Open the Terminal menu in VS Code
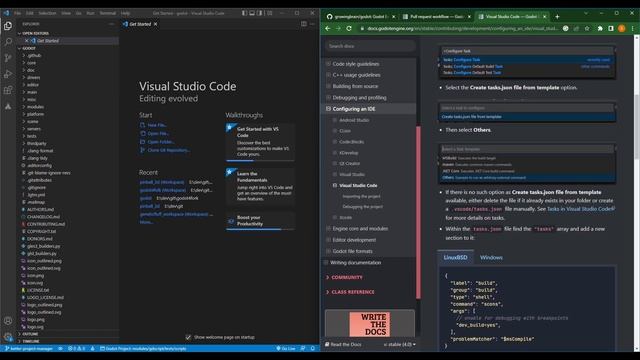This screenshot has width=640, height=360. point(108,13)
